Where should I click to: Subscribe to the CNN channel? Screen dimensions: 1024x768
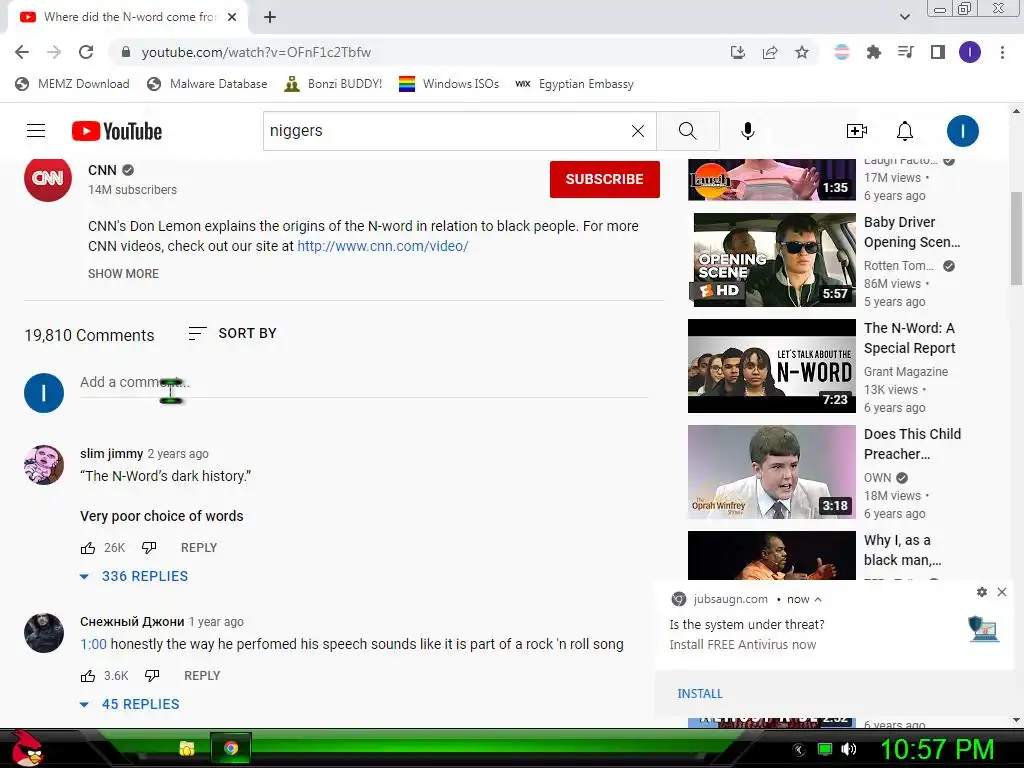pyautogui.click(x=605, y=179)
